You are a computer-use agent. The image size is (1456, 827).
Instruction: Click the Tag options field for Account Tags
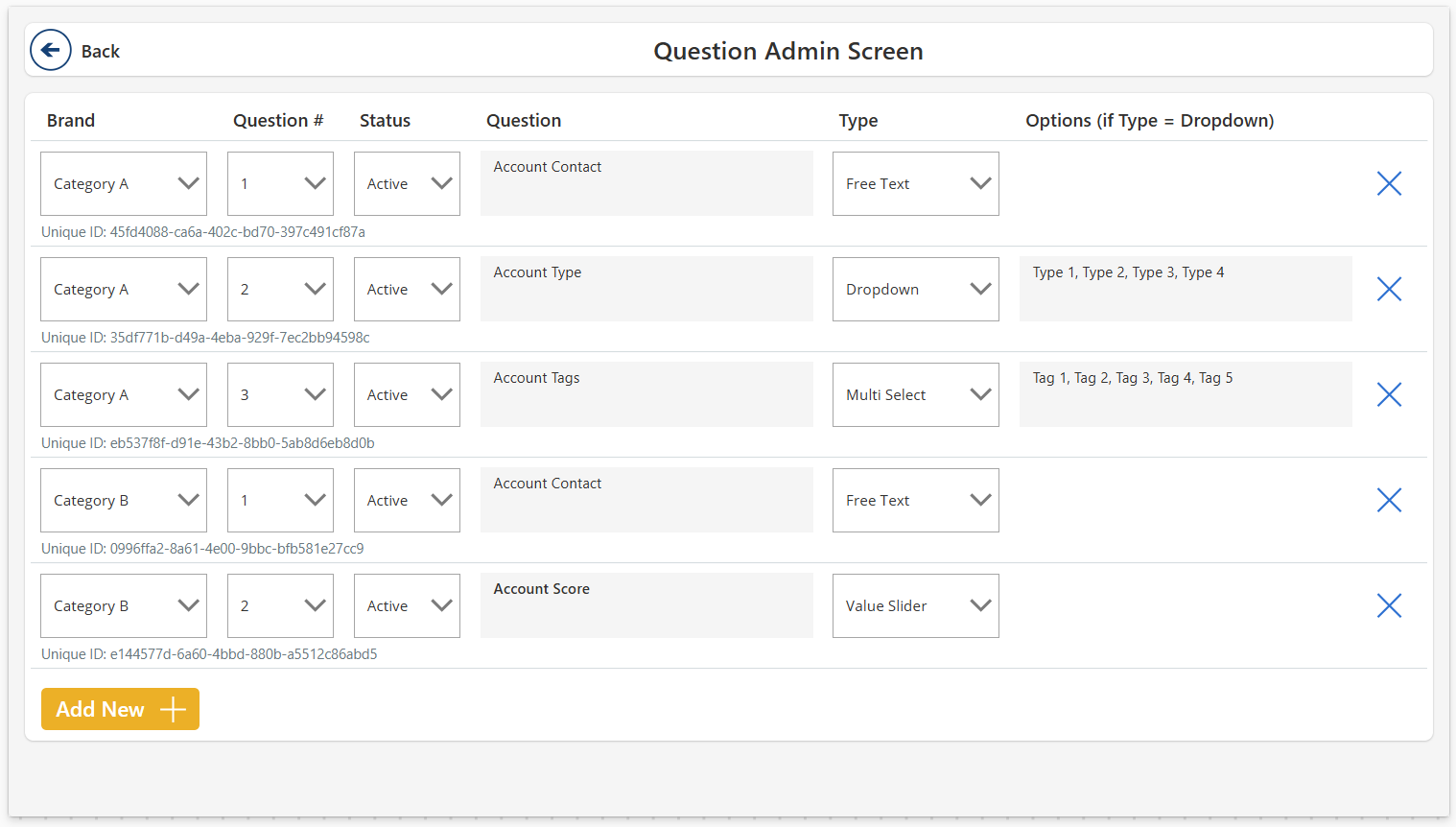(x=1186, y=394)
